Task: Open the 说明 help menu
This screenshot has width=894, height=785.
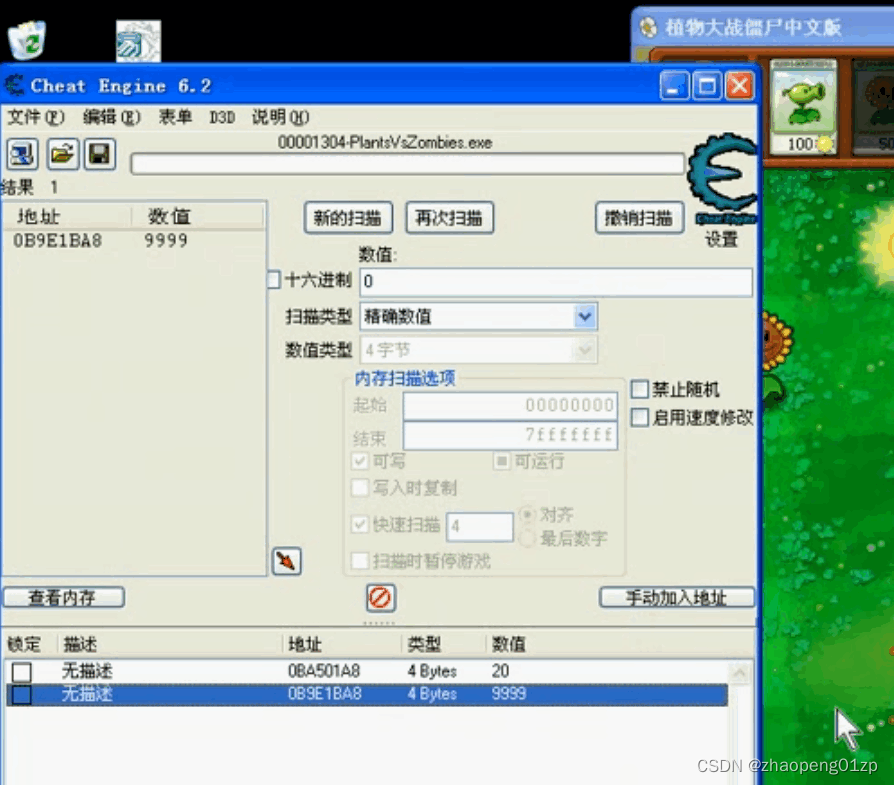Action: 280,117
